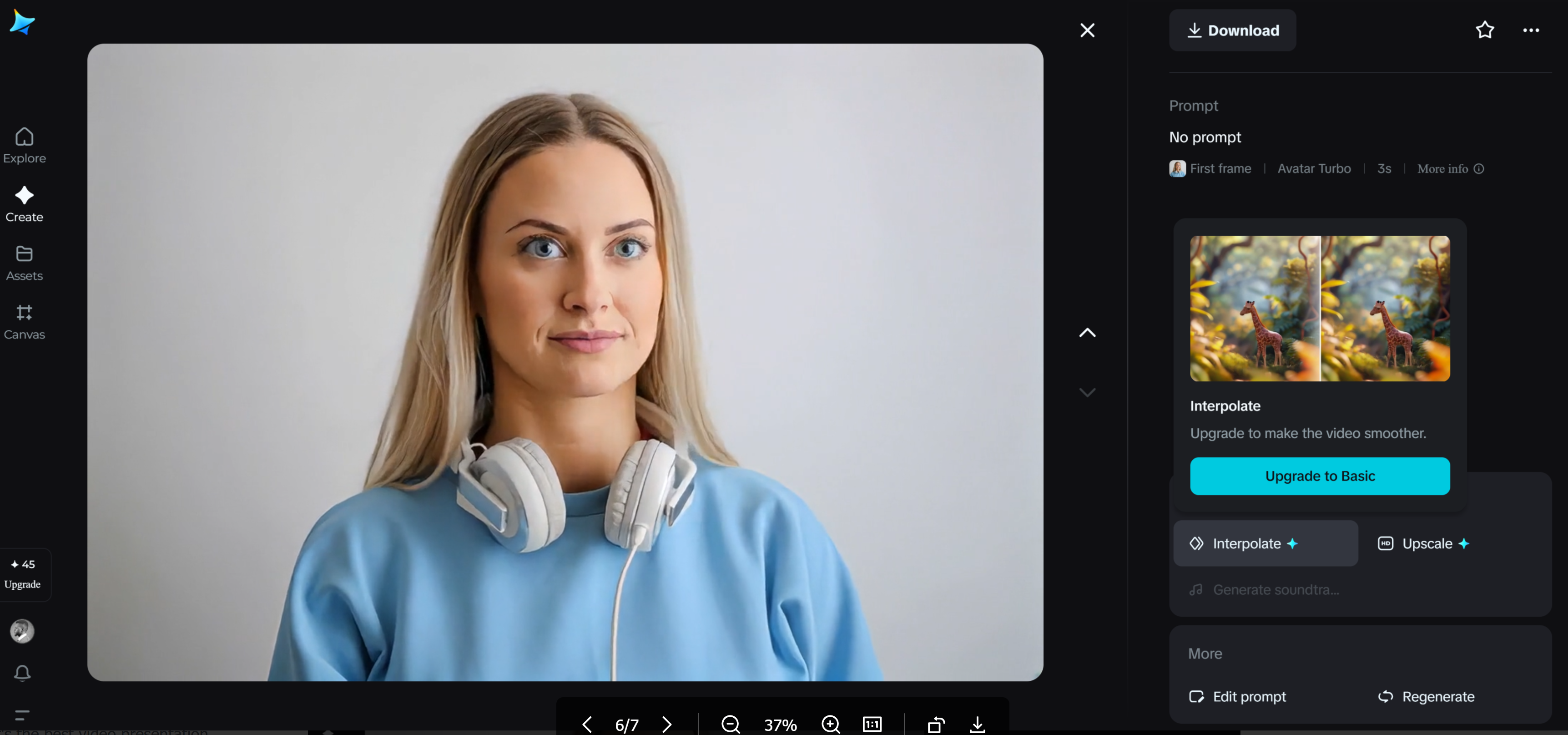Go to the next video with right arrow

pyautogui.click(x=667, y=724)
